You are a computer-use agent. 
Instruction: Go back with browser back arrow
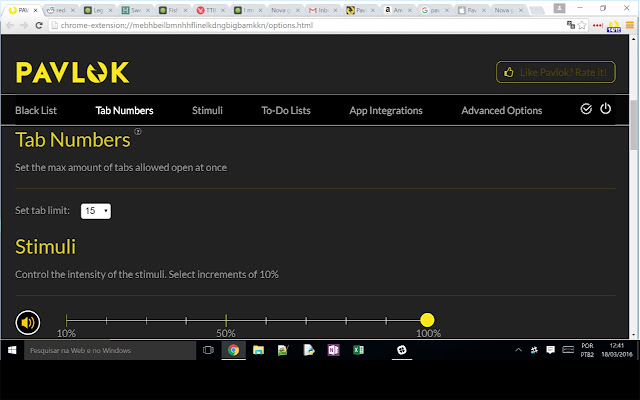click(x=11, y=25)
